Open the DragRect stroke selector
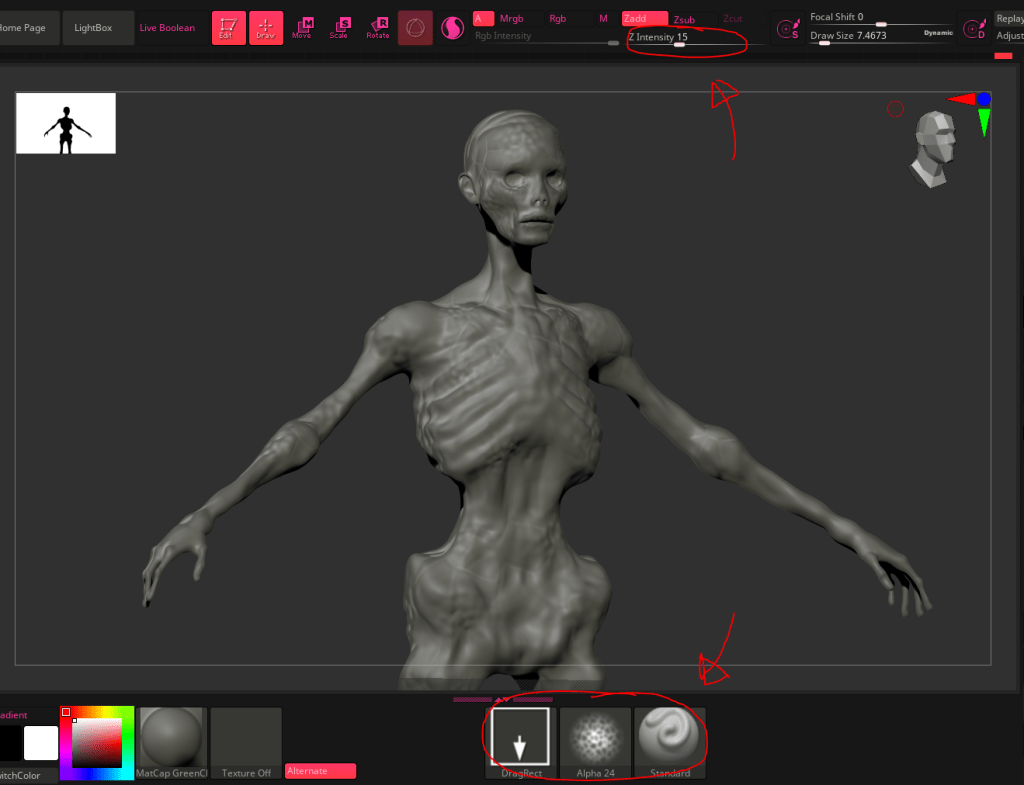1024x785 pixels. click(x=519, y=742)
